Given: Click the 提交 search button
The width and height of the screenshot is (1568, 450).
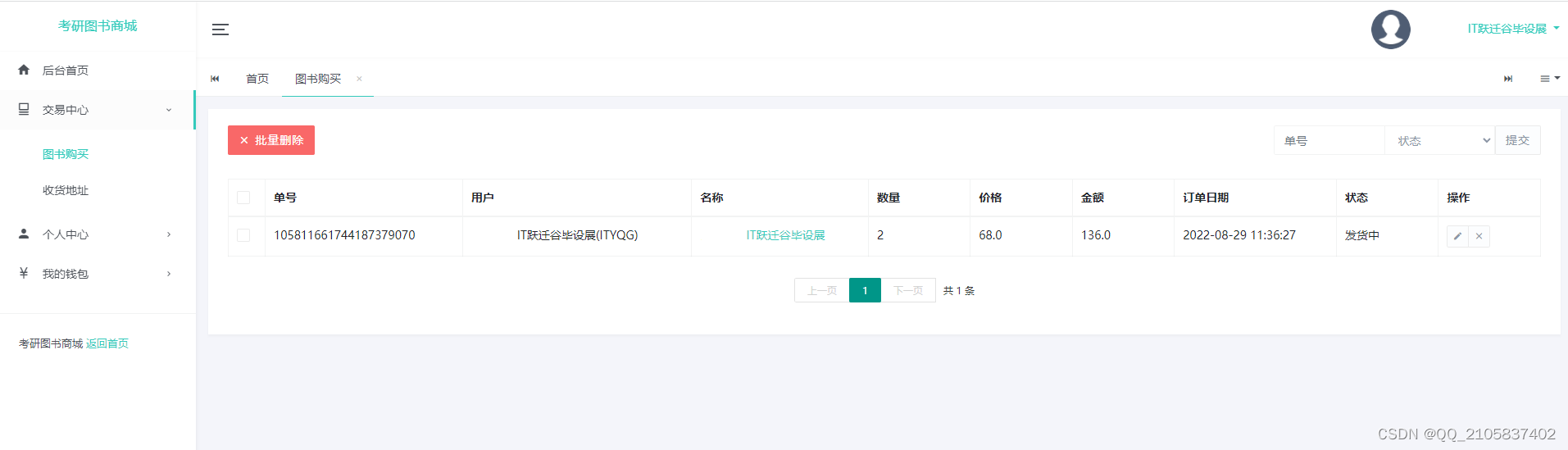Looking at the screenshot, I should point(1518,140).
